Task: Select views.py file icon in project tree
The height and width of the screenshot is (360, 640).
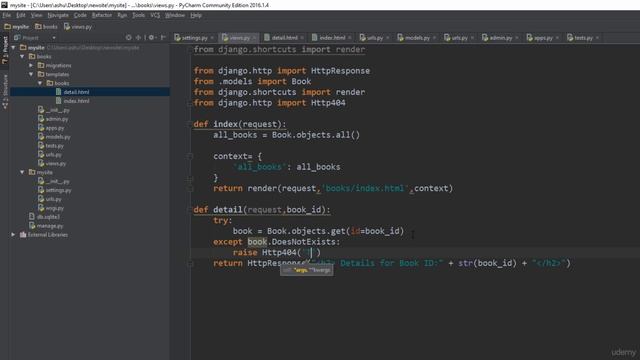Action: click(41, 163)
